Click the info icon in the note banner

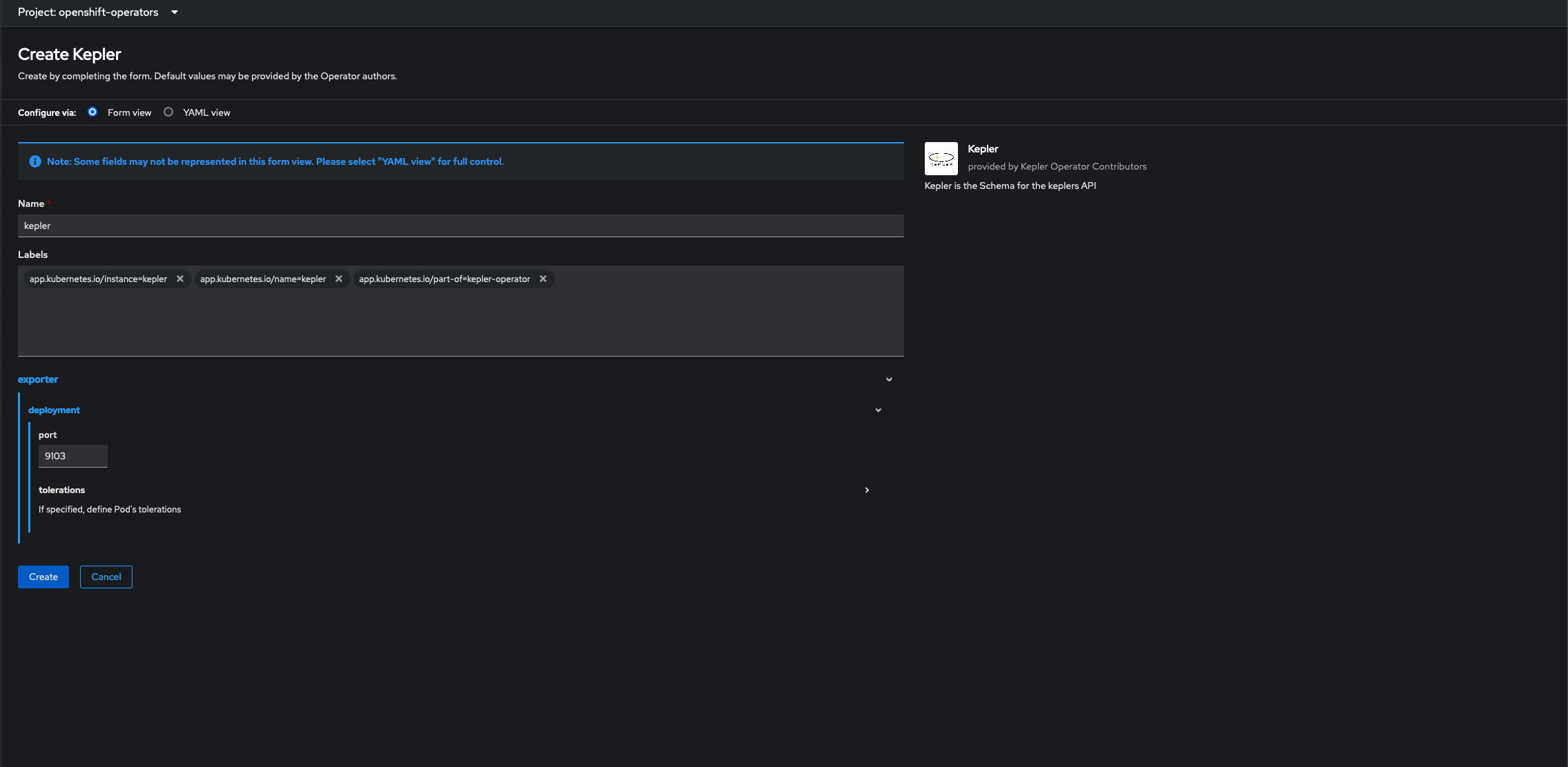(35, 161)
